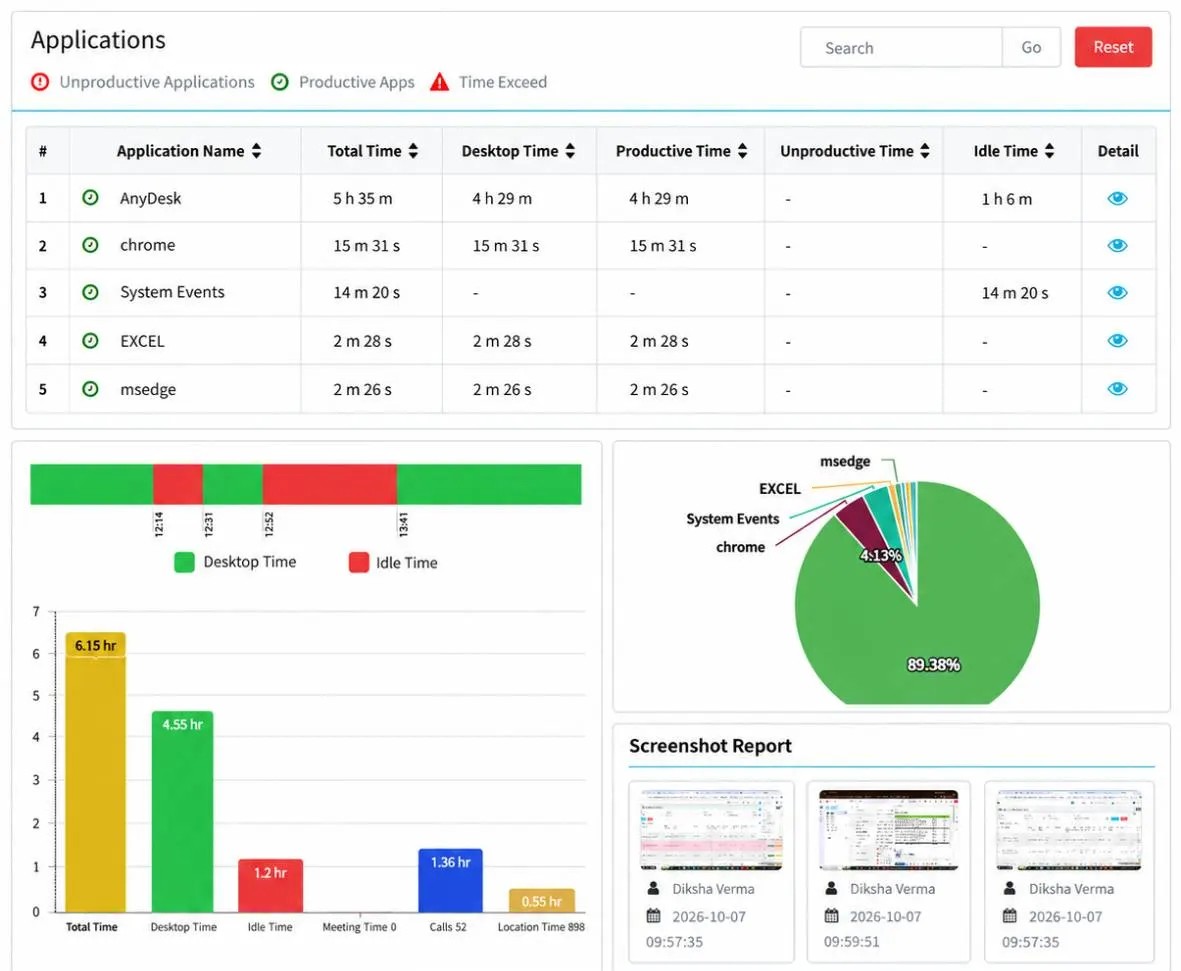Click AnyDesk idle time 1 h 6 m

coord(1006,199)
